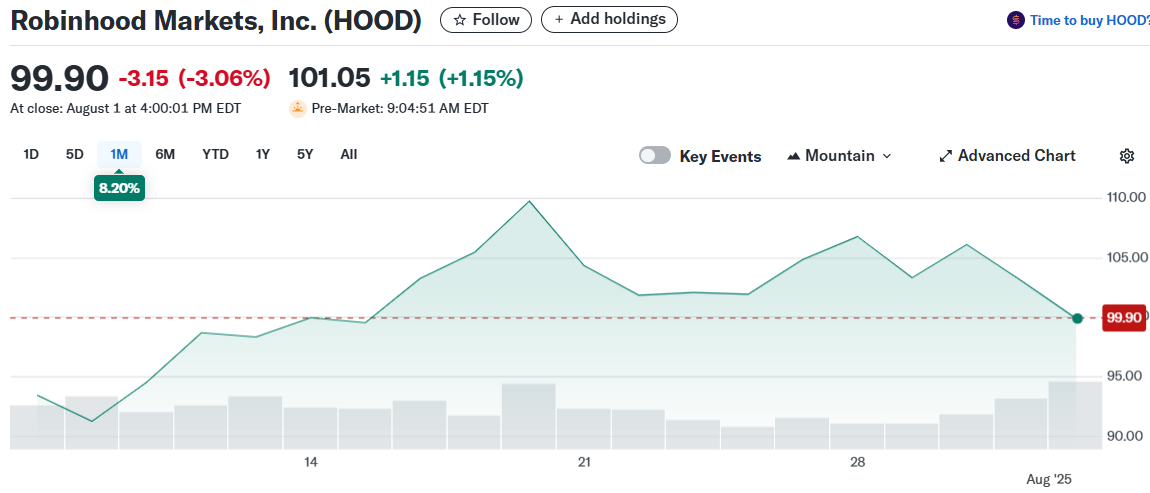Click the 110.00 axis label

click(x=1125, y=197)
